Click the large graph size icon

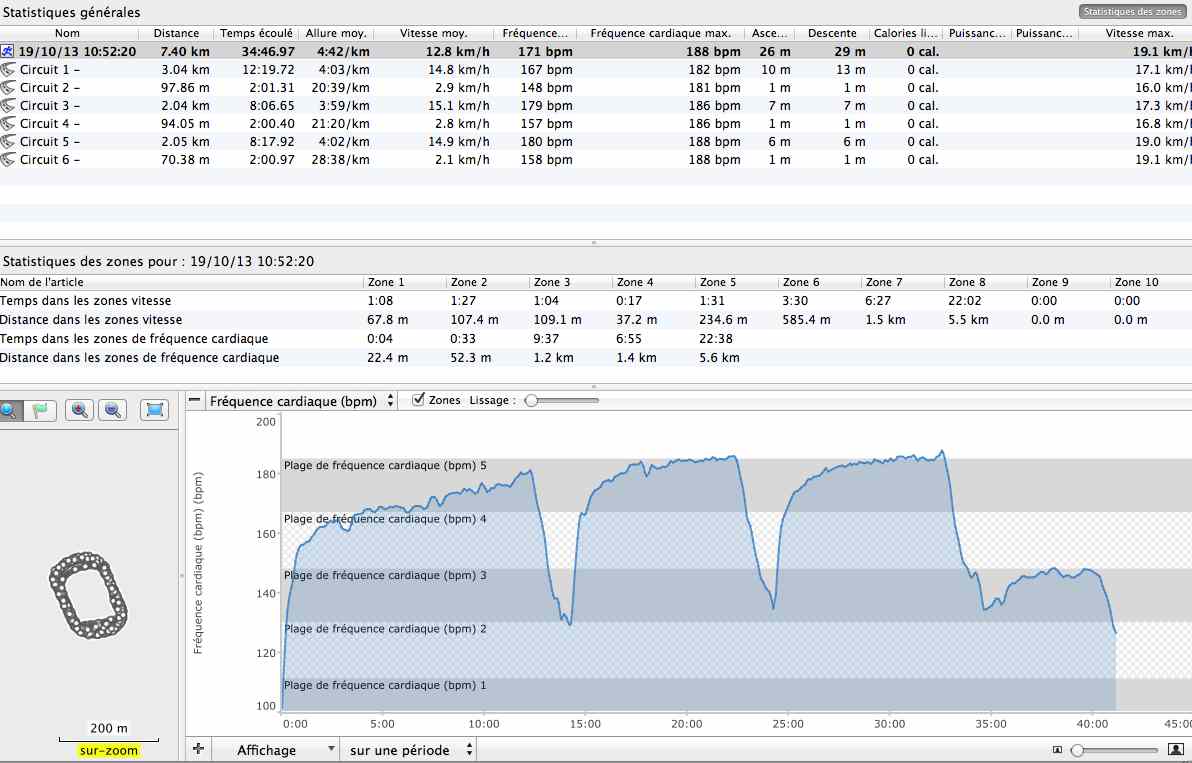(x=1176, y=750)
